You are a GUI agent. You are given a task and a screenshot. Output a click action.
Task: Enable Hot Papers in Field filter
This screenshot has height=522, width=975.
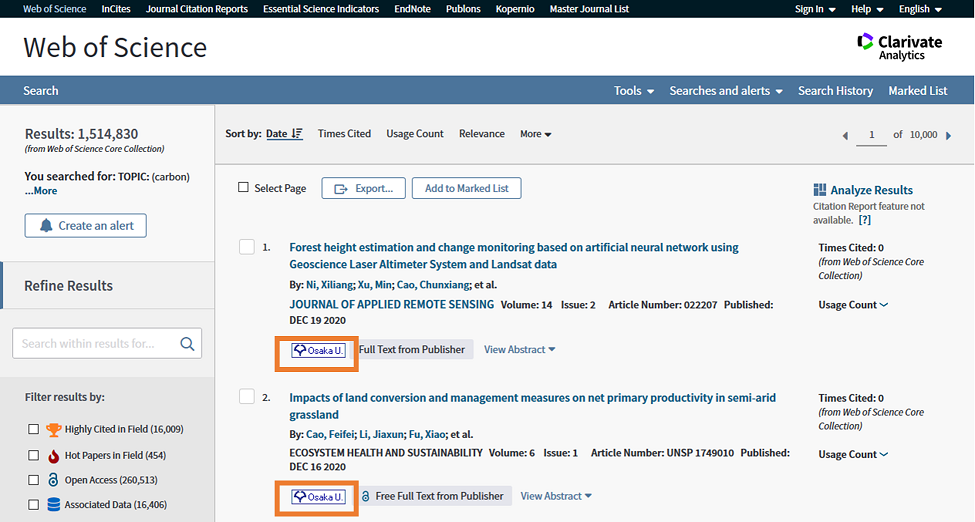click(34, 455)
